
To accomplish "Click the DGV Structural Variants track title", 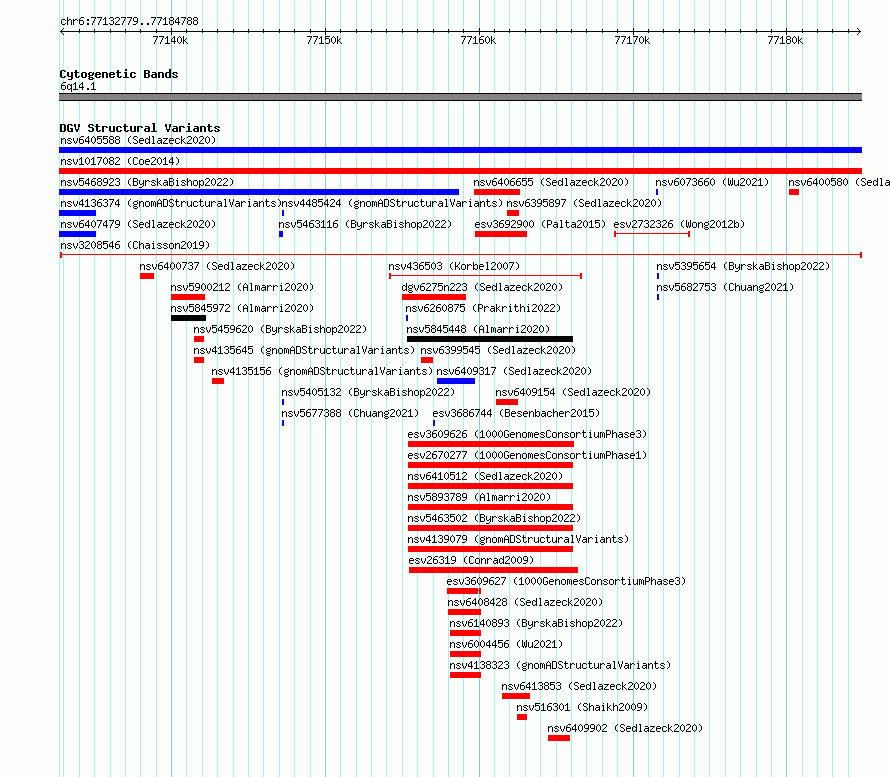I will [140, 128].
